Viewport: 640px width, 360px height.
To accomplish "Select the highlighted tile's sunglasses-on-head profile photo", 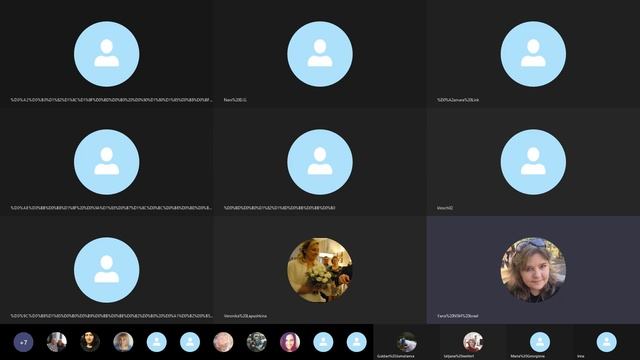I will tap(533, 270).
